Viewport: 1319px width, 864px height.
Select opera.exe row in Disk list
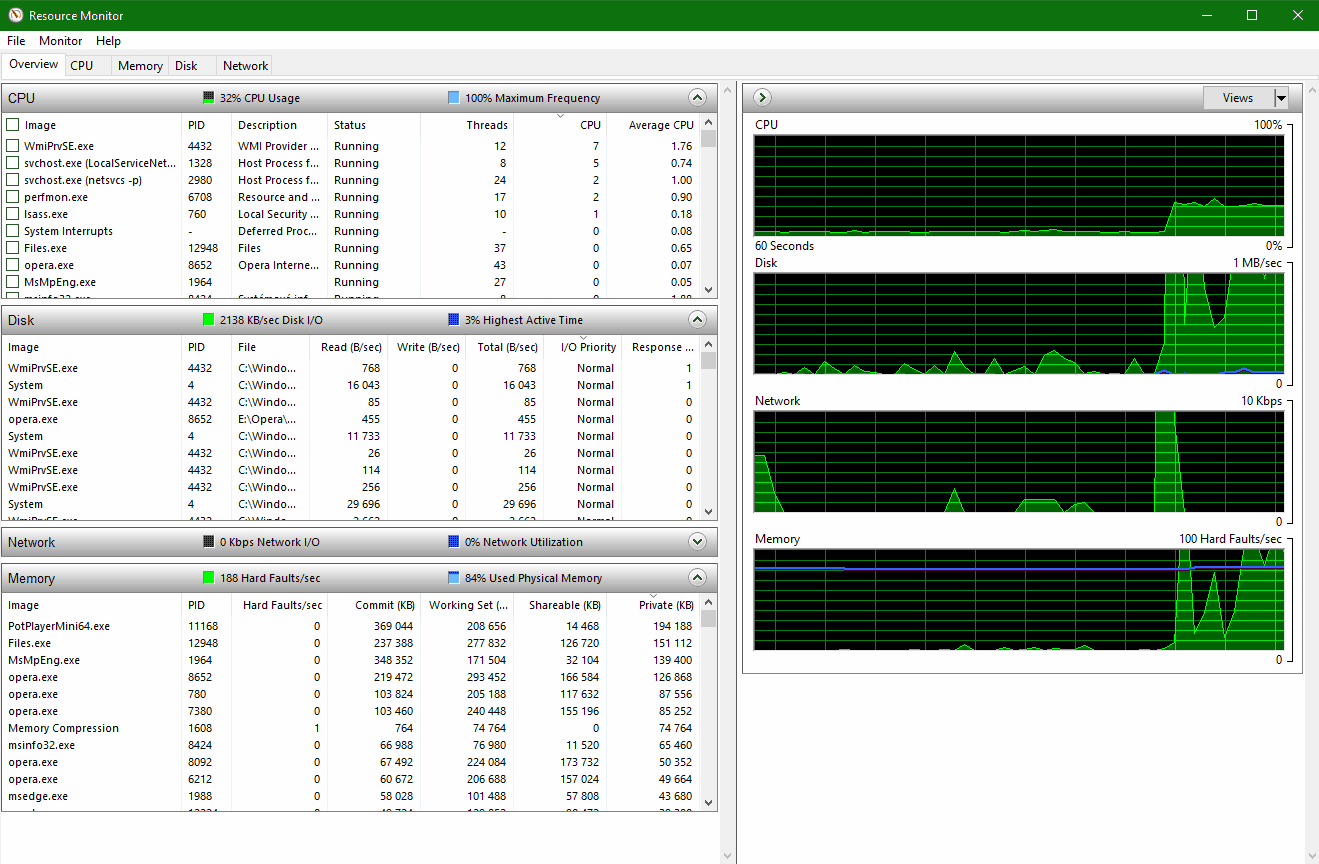[351, 419]
